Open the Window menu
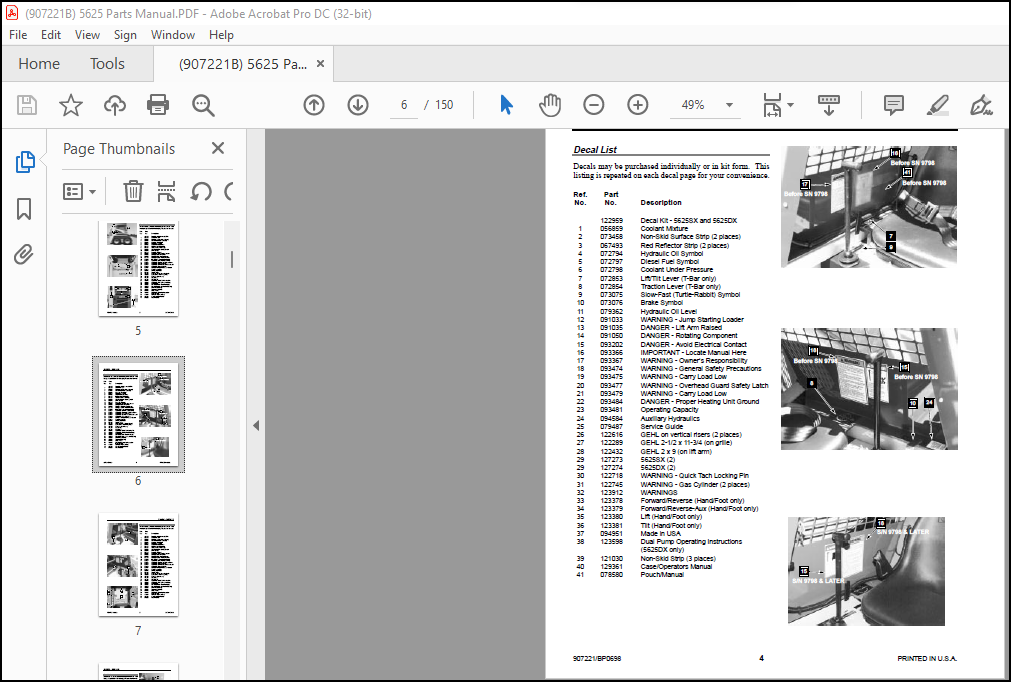The width and height of the screenshot is (1011, 682). click(x=173, y=35)
